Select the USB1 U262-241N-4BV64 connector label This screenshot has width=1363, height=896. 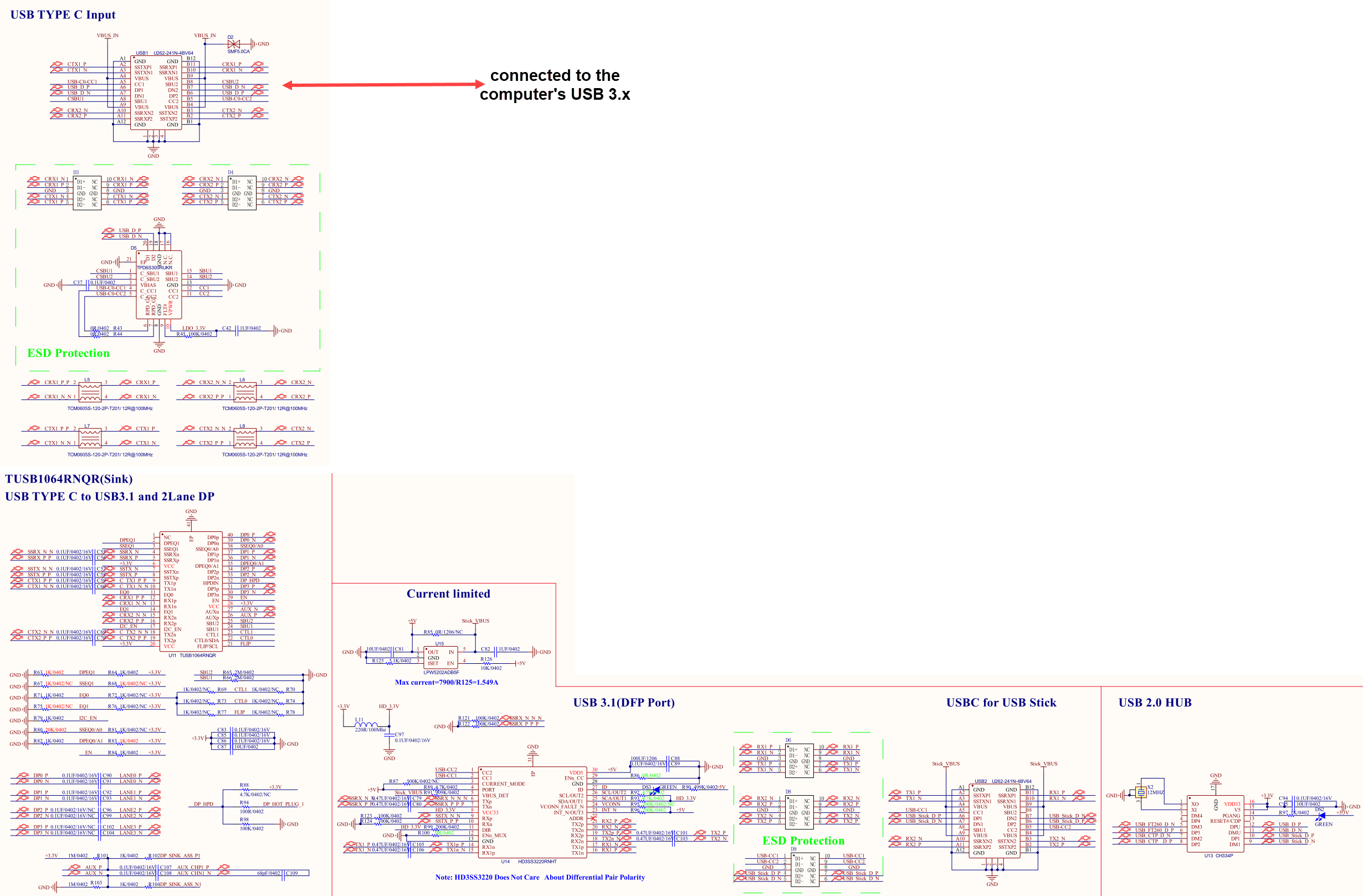165,53
